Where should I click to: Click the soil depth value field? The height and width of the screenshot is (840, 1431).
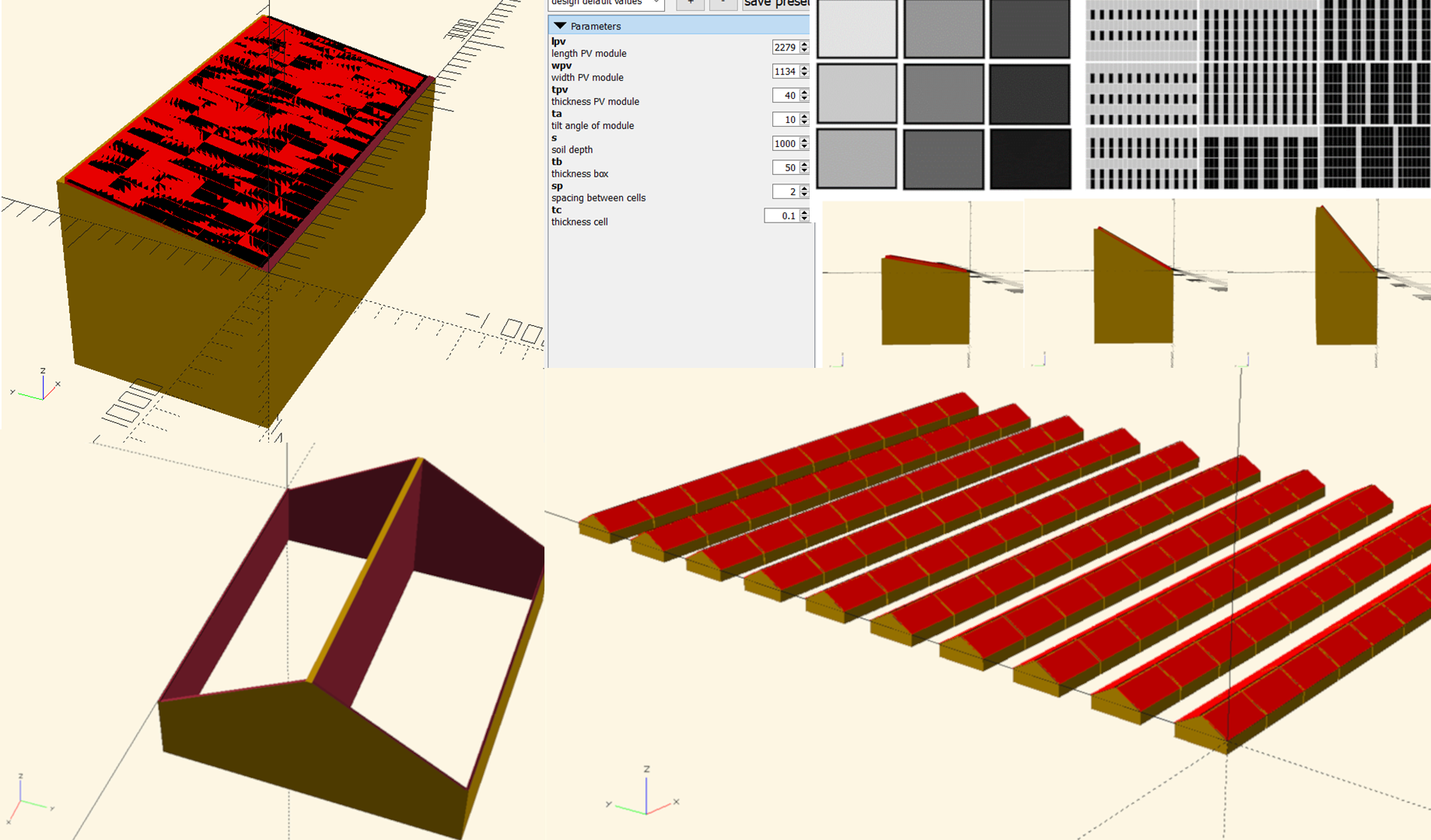coord(784,144)
